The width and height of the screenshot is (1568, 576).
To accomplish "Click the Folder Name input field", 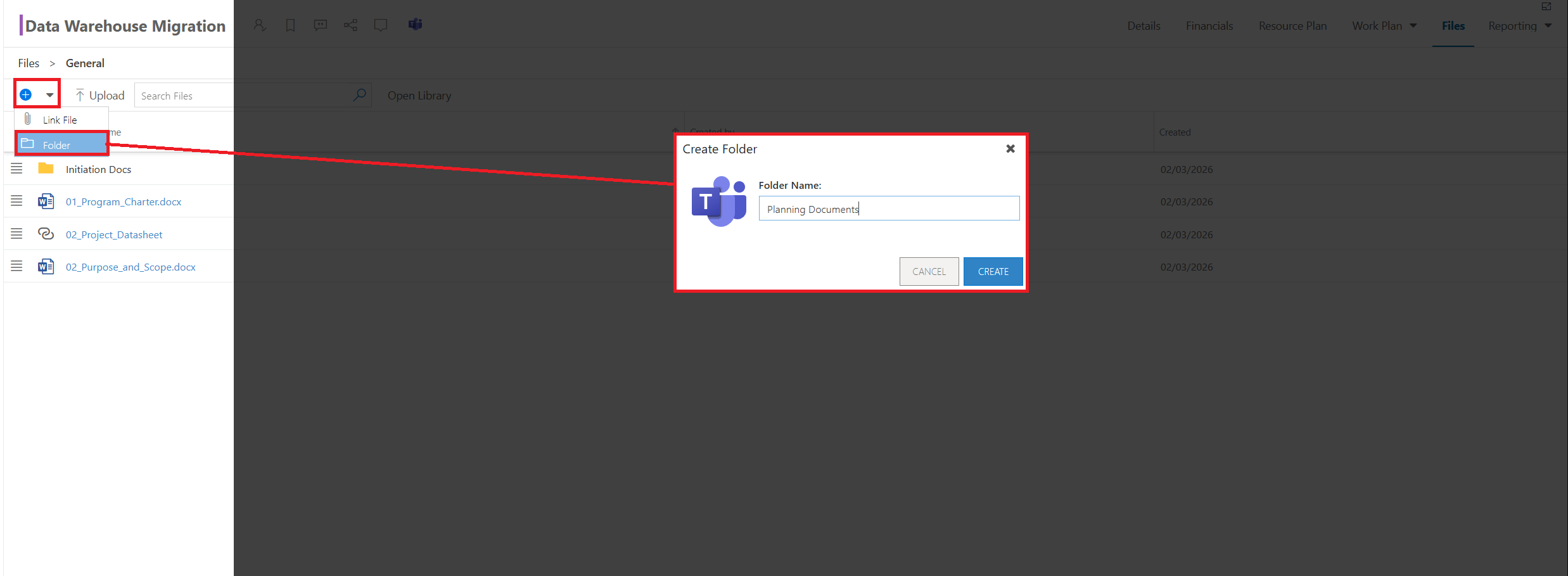I will tap(889, 208).
